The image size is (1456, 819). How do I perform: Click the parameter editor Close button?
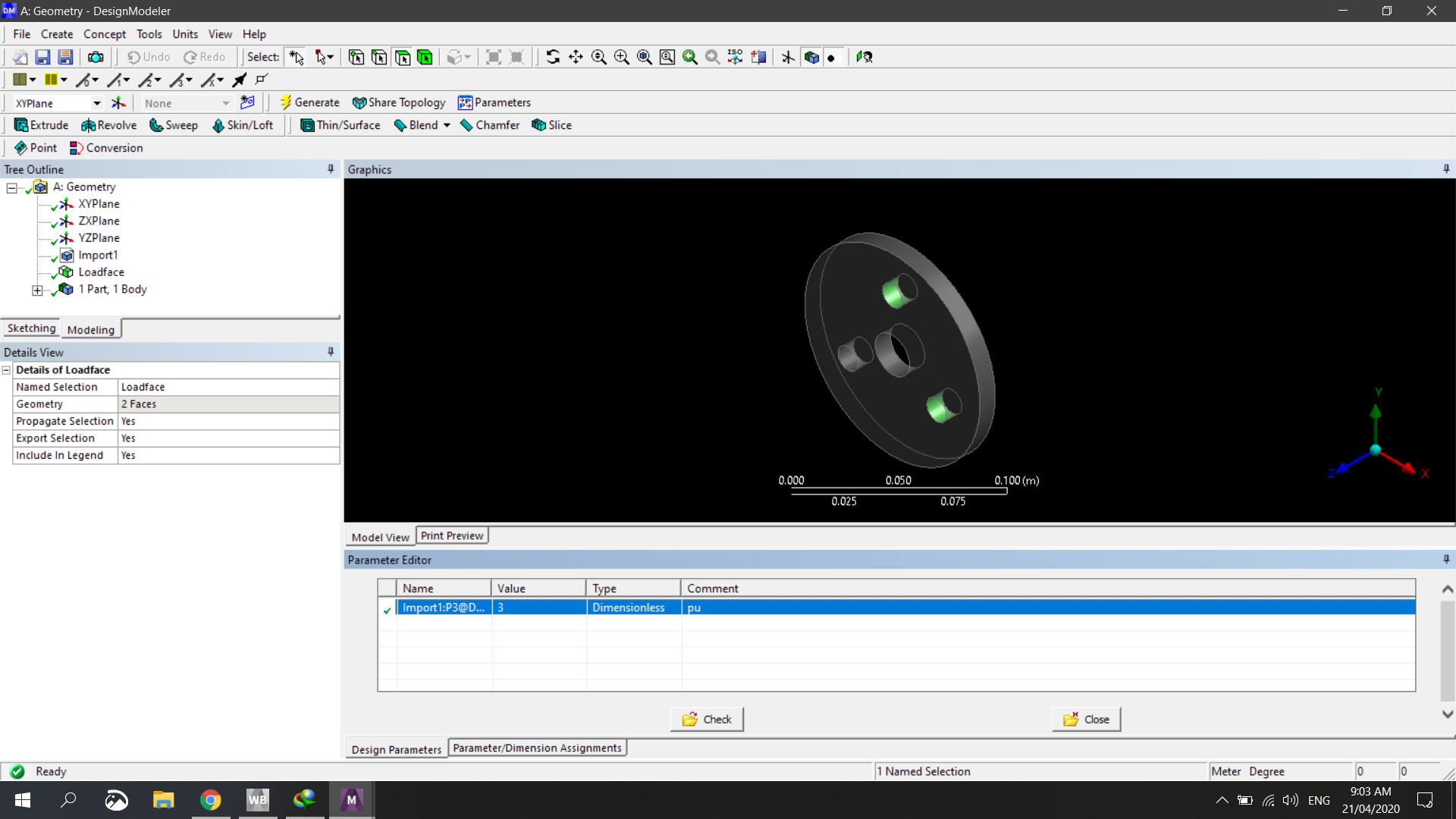1086,719
